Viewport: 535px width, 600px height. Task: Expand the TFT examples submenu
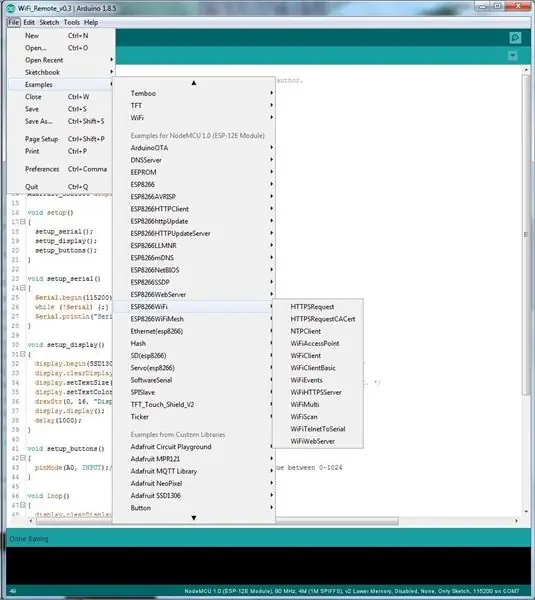click(x=194, y=106)
